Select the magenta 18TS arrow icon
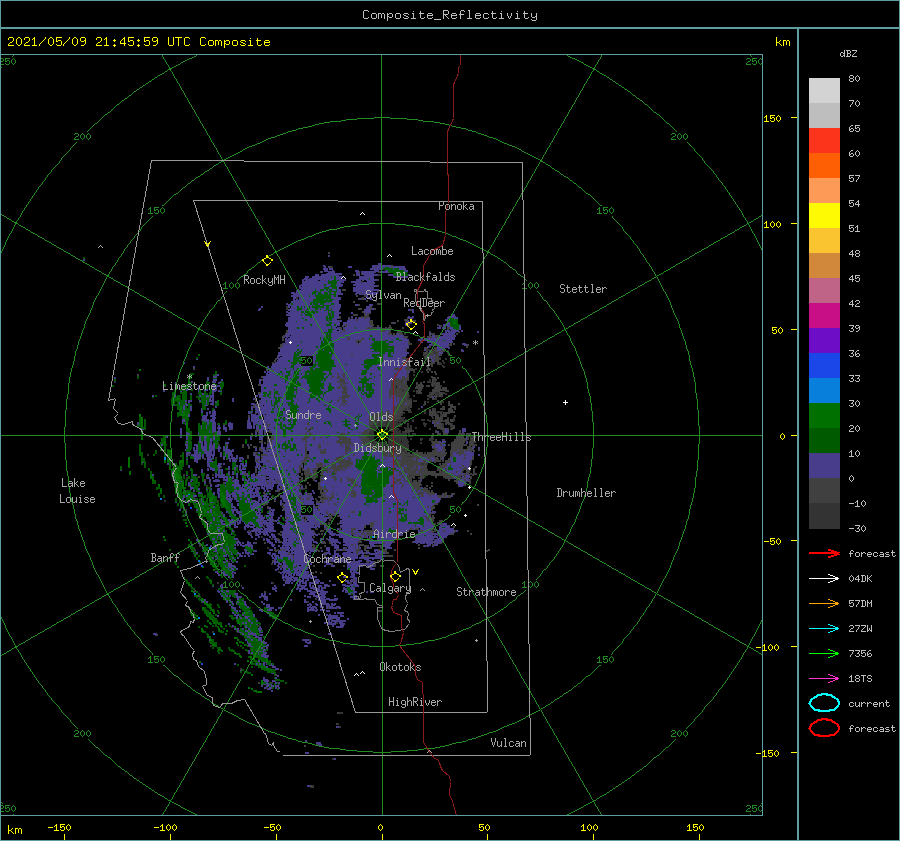The image size is (900, 841). click(824, 678)
